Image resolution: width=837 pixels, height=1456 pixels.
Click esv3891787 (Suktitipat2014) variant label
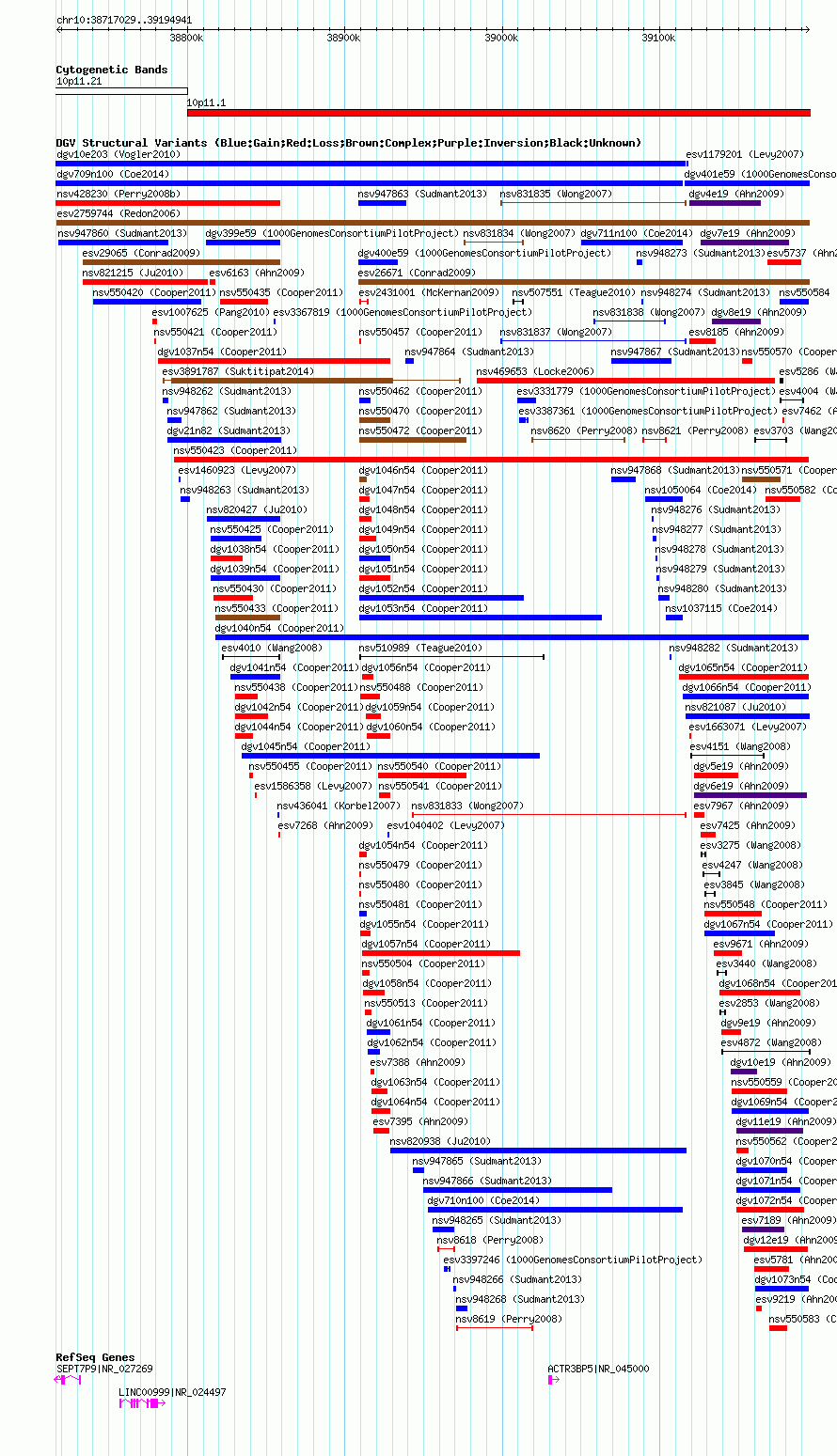point(238,371)
